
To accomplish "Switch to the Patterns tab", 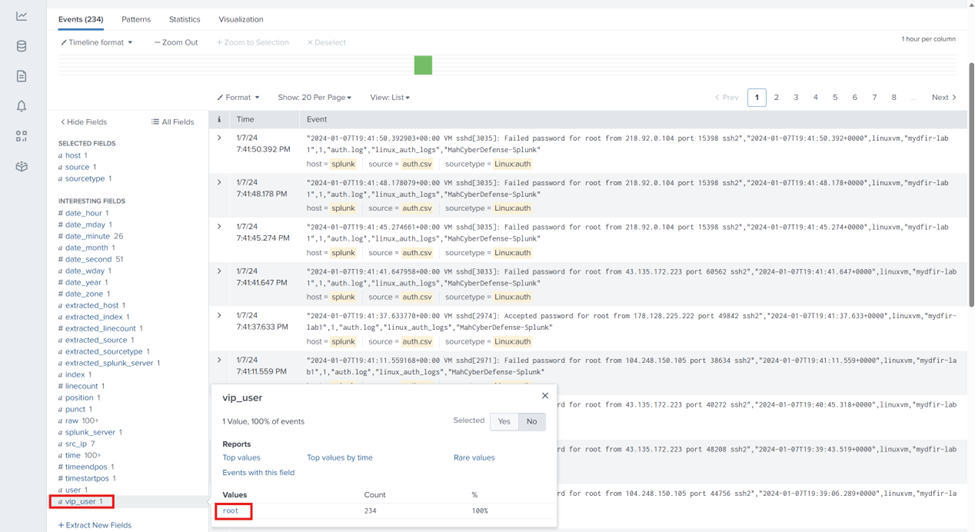I will tap(136, 19).
